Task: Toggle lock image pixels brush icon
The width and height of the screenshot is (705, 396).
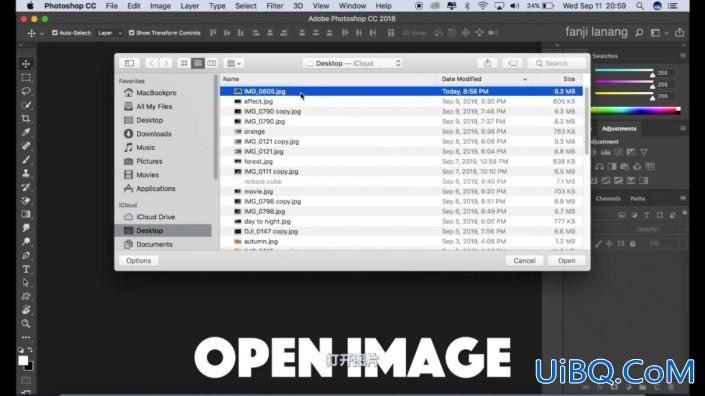Action: (x=598, y=244)
